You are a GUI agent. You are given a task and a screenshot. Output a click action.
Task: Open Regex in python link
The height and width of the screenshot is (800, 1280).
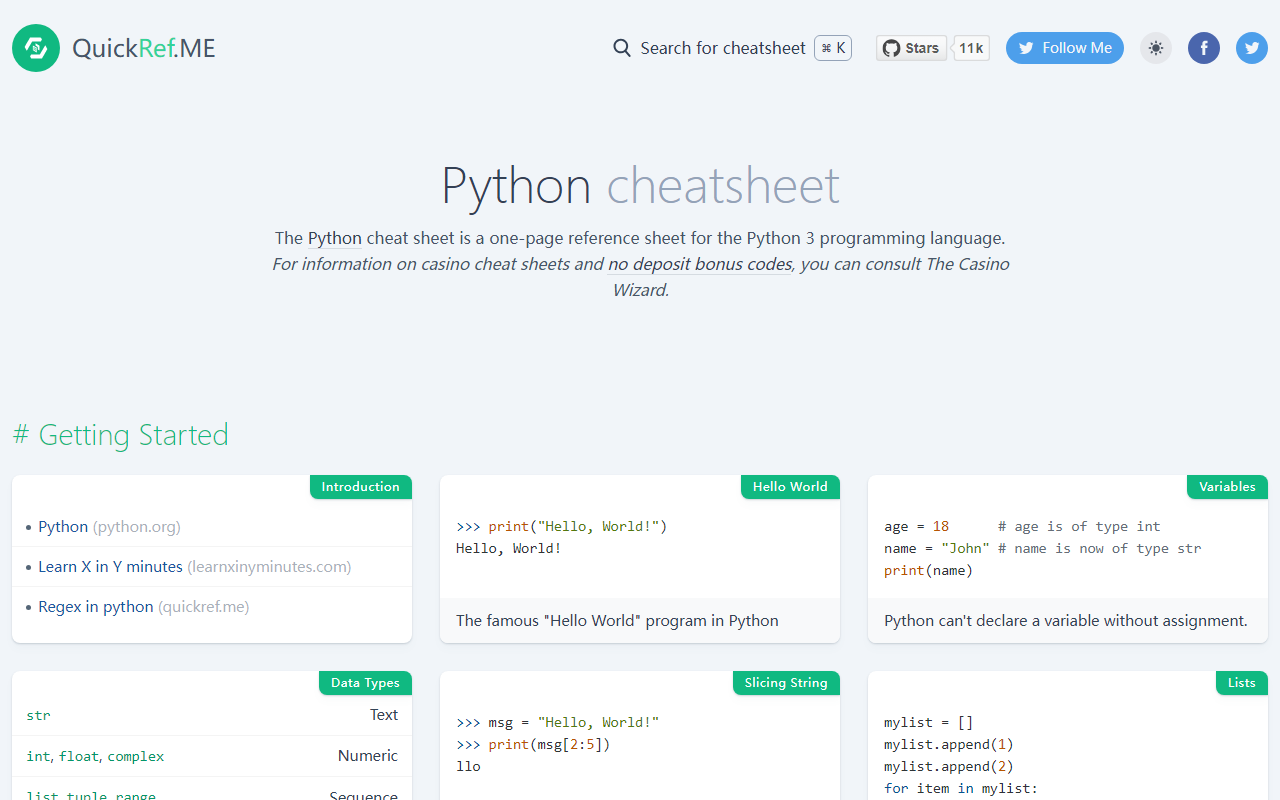pos(143,606)
